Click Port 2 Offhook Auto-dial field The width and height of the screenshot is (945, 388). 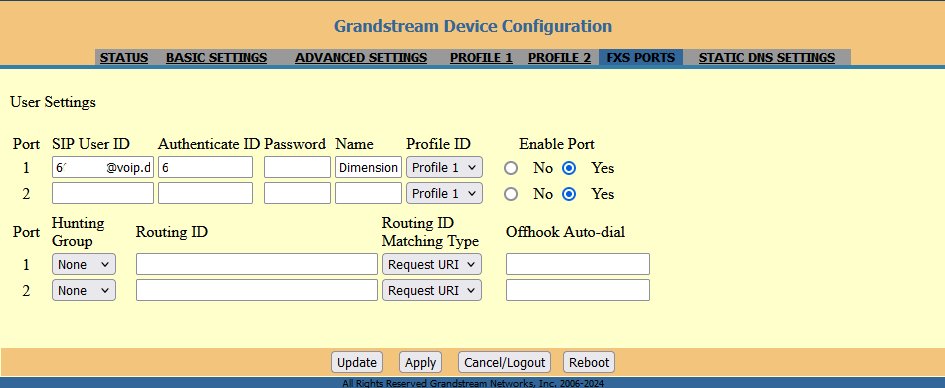click(578, 290)
